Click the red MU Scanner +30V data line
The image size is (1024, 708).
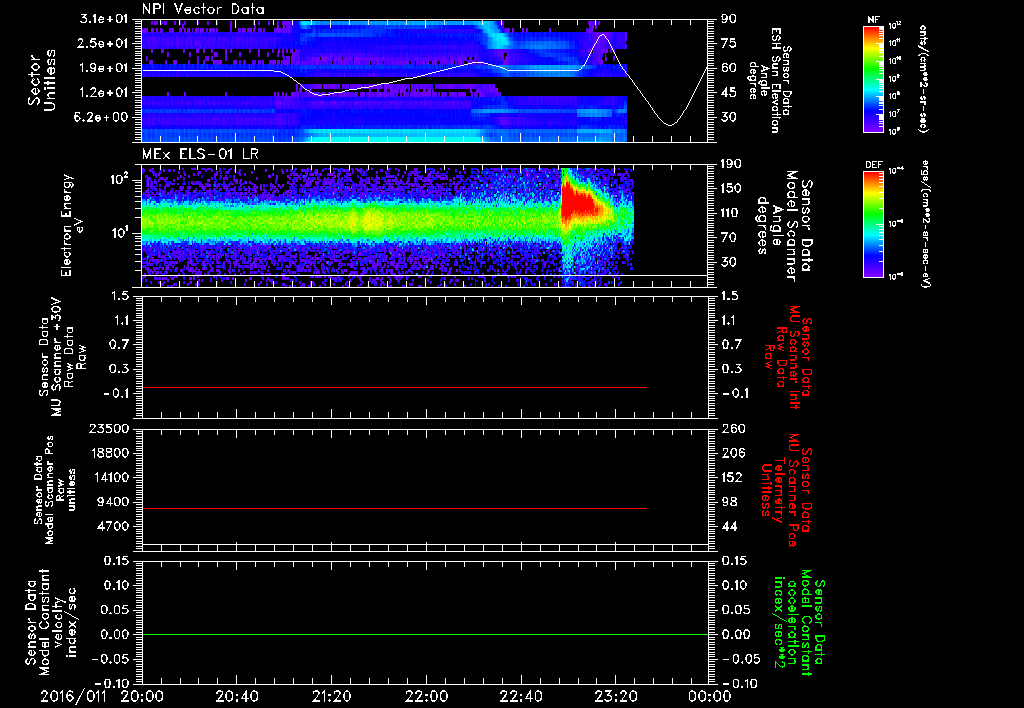point(394,387)
